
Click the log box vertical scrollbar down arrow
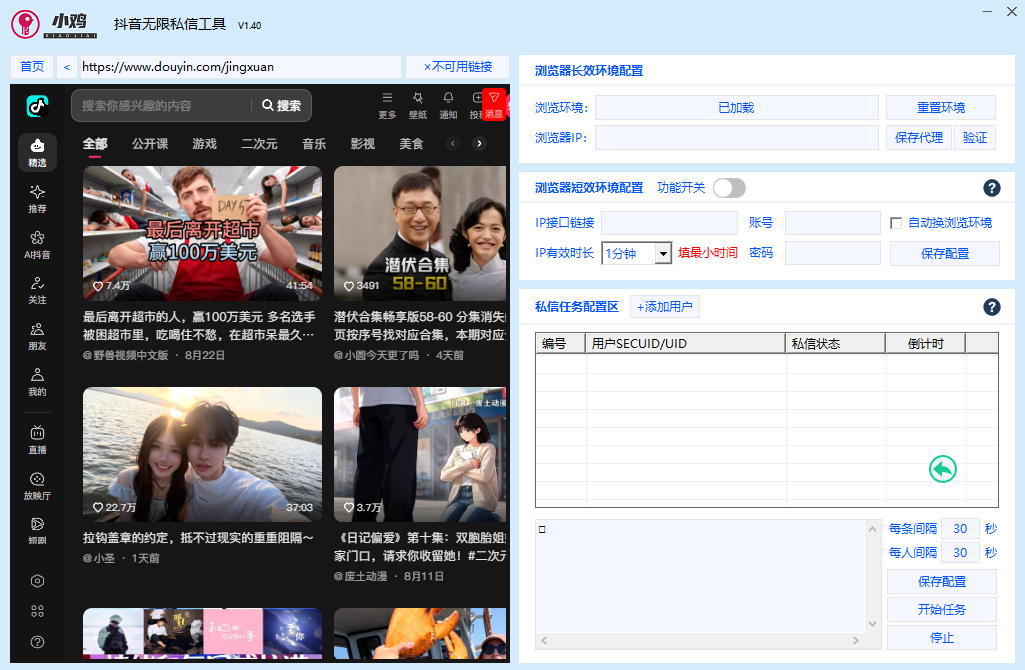pyautogui.click(x=872, y=624)
